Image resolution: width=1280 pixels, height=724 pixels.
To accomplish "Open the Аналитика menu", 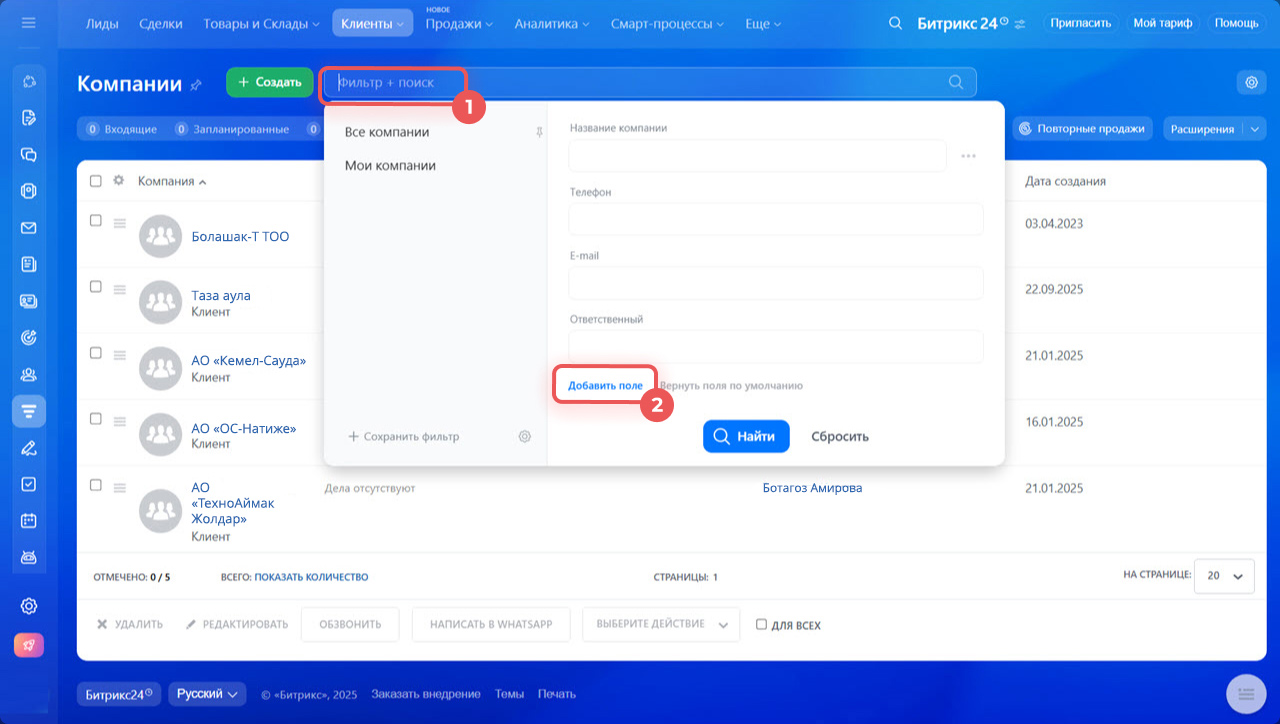I will pos(551,23).
